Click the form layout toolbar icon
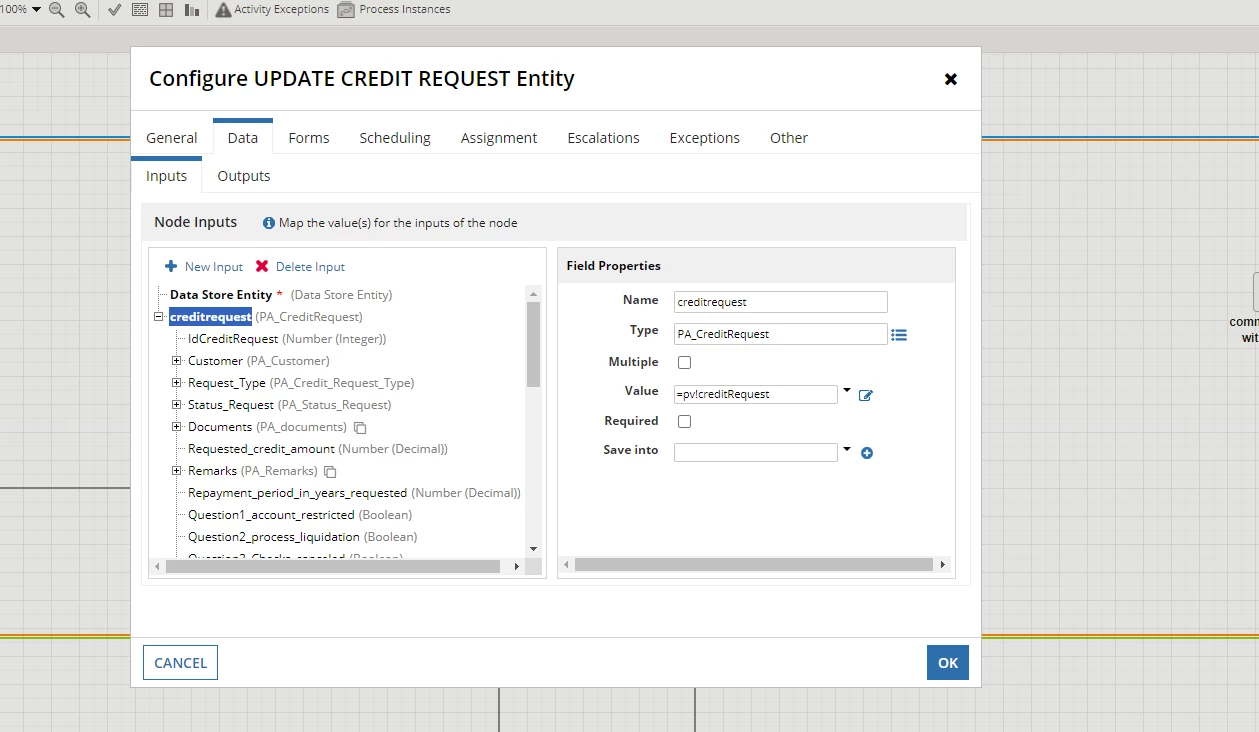1259x732 pixels. 140,9
